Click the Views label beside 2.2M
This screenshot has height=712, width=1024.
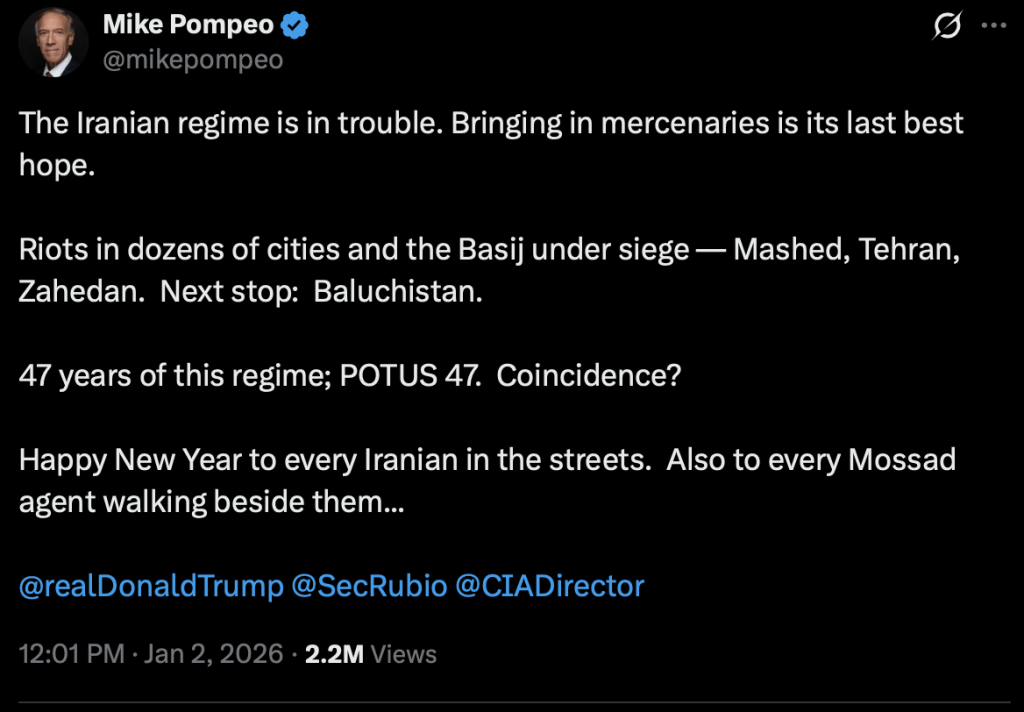(x=404, y=655)
